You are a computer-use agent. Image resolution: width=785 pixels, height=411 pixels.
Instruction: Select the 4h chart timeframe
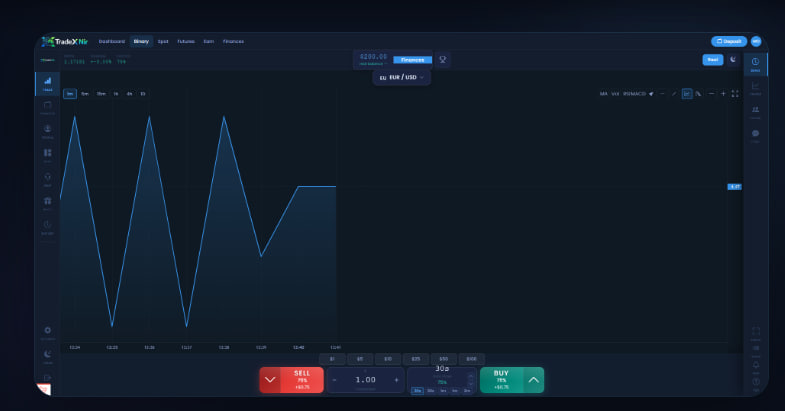129,94
